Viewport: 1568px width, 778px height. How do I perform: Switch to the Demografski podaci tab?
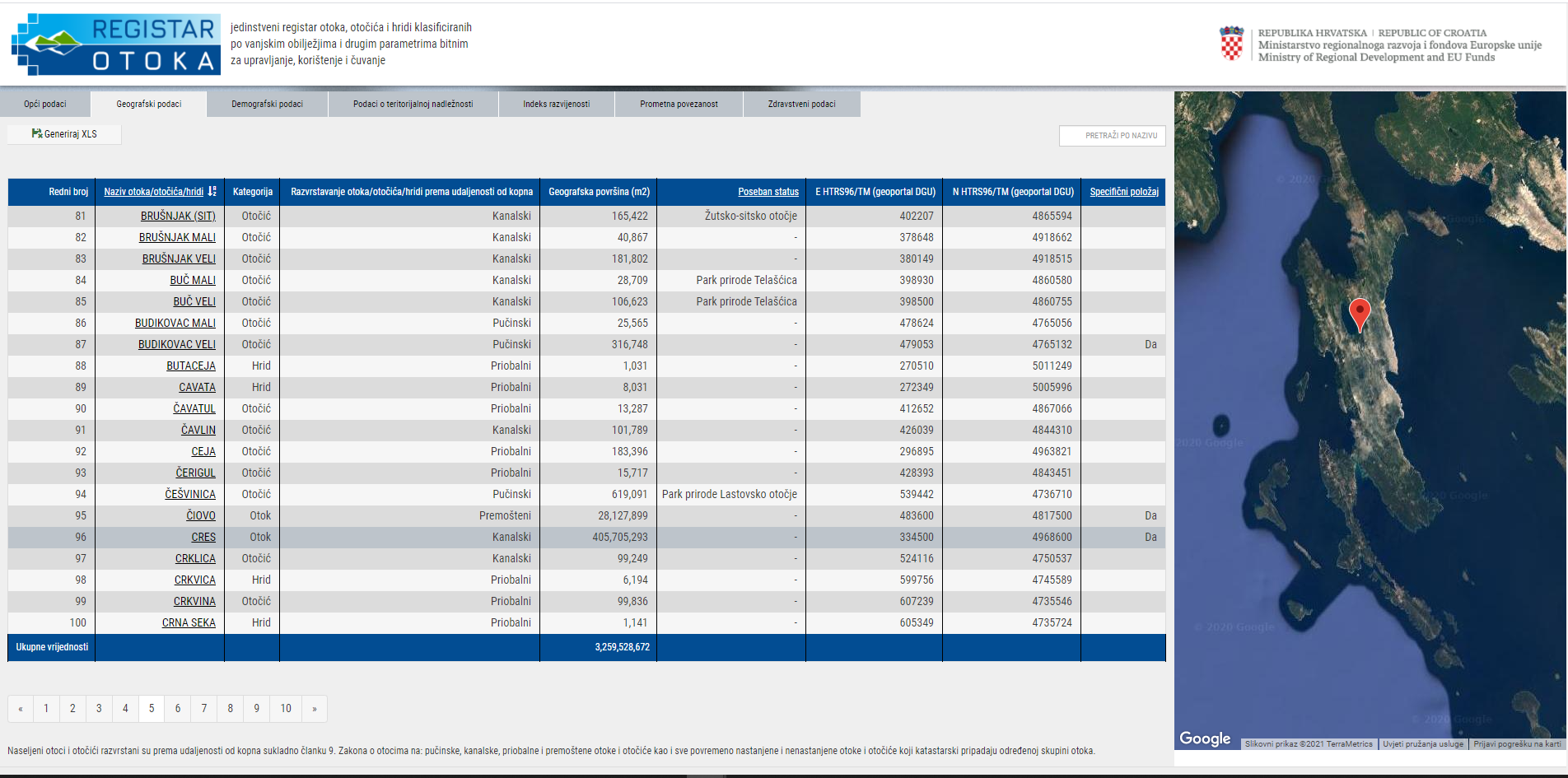point(268,105)
